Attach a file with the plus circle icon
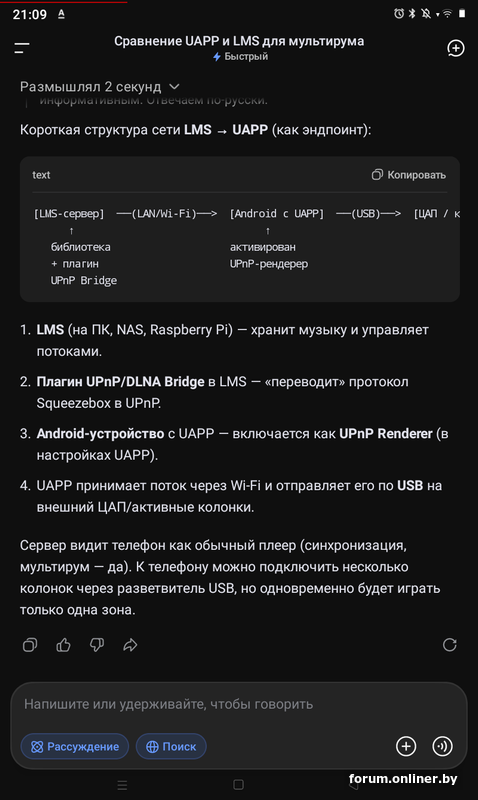The width and height of the screenshot is (478, 800). (x=406, y=746)
